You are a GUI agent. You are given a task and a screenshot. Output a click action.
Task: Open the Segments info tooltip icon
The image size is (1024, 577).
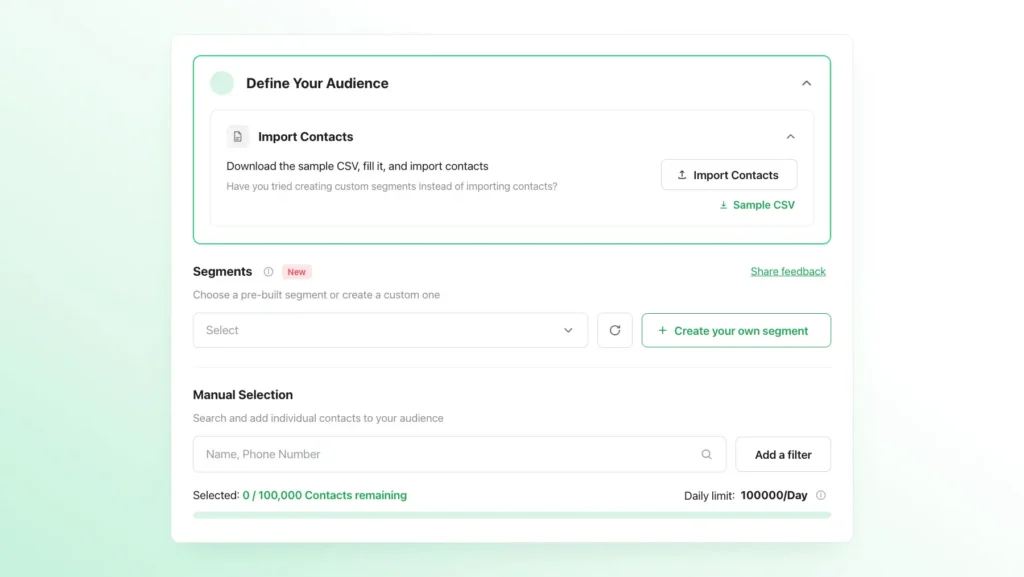268,272
